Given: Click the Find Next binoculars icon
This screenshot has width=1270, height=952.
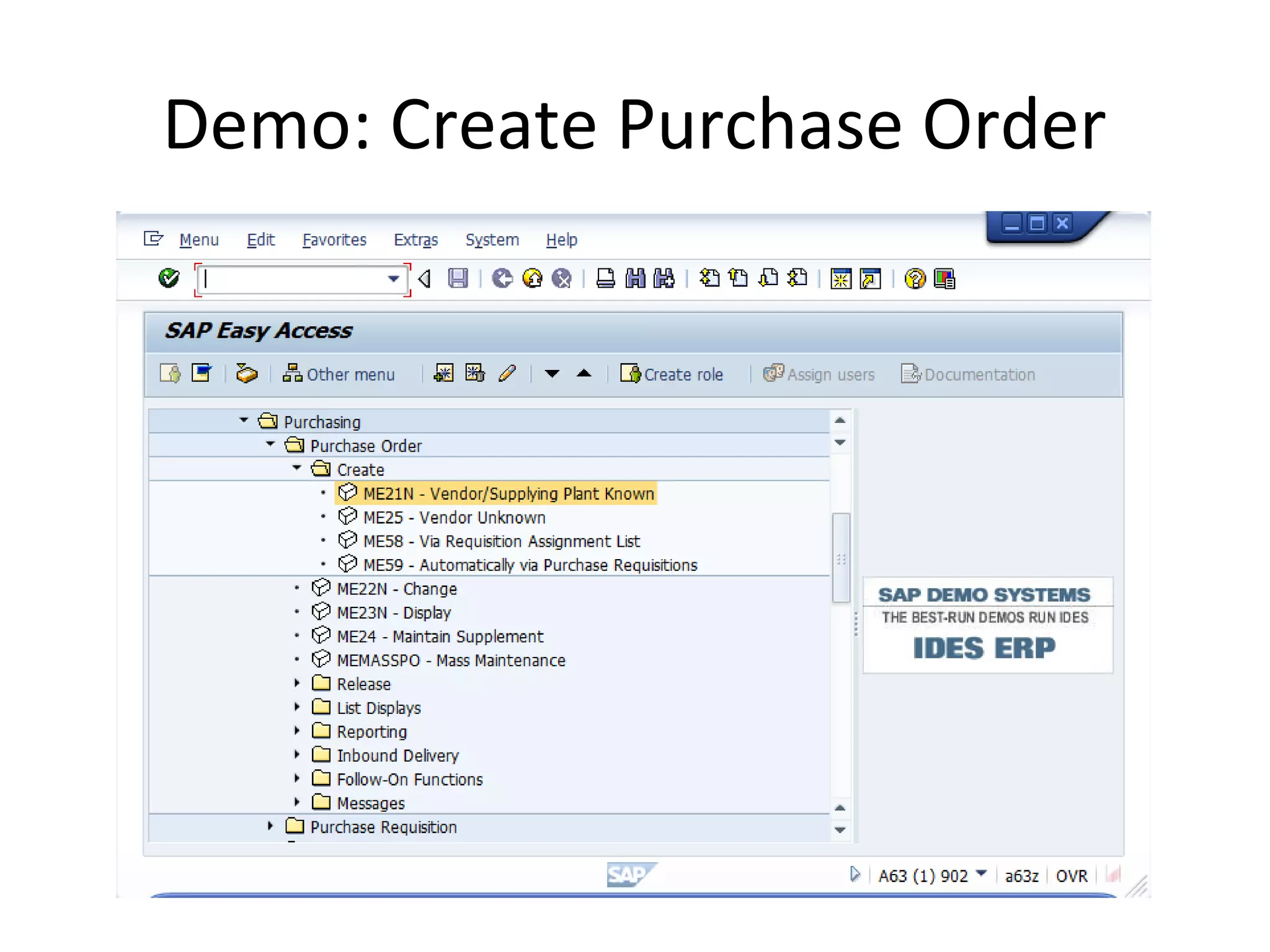Looking at the screenshot, I should point(664,278).
